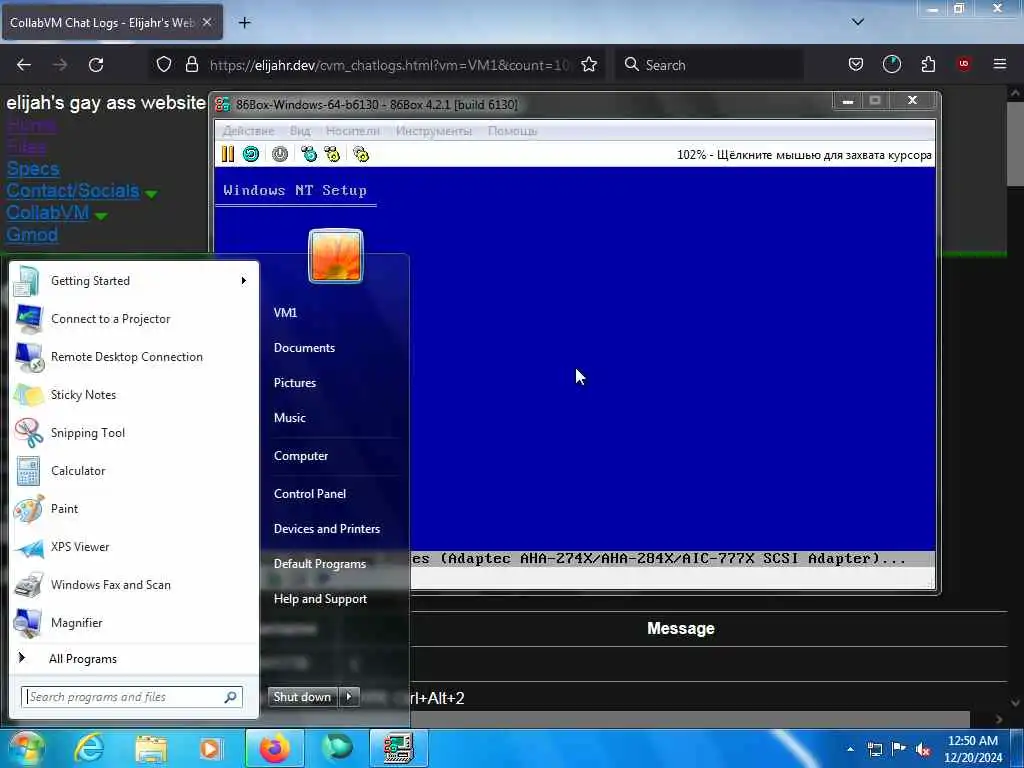Send Ctrl+Alt+Del icon in 86Box toolbar
This screenshot has height=768, width=1024.
click(309, 154)
